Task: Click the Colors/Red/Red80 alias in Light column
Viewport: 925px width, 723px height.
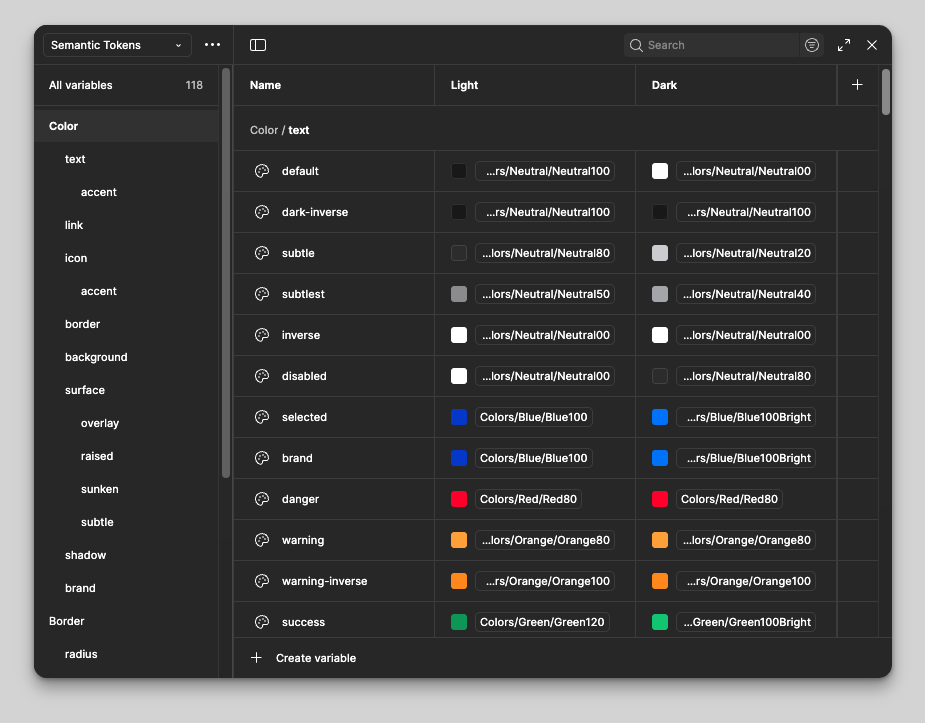Action: tap(529, 499)
